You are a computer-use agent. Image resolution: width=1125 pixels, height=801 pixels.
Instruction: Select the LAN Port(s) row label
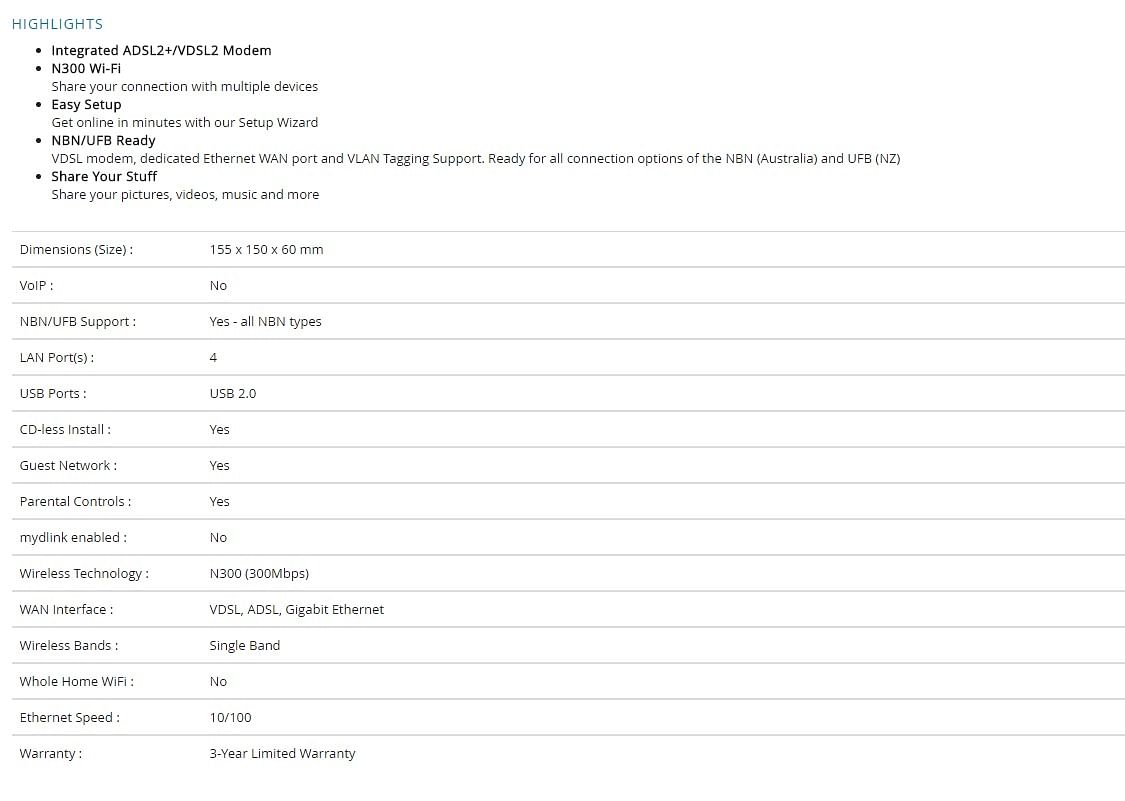click(57, 357)
